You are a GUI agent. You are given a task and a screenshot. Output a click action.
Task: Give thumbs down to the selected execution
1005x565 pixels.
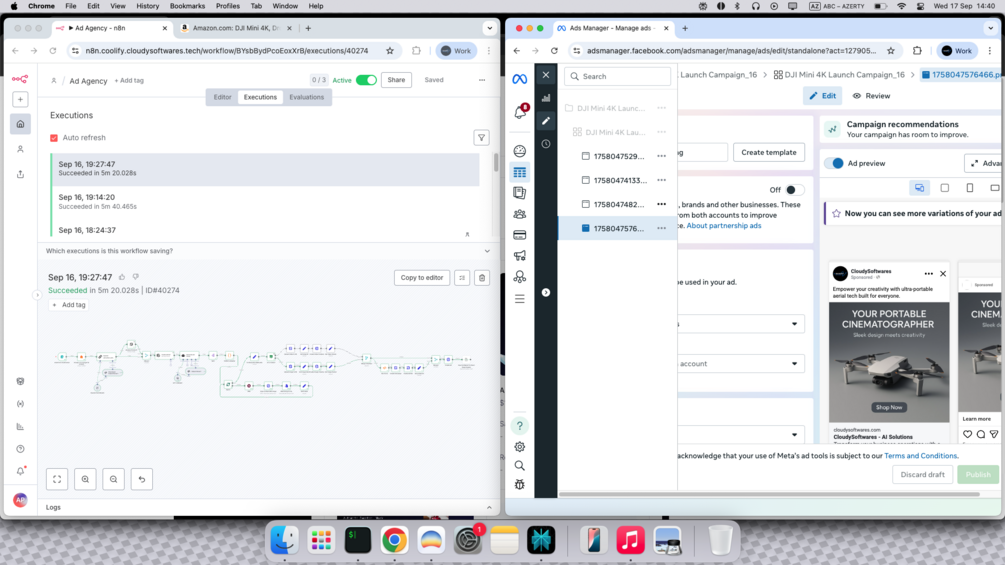coord(135,277)
